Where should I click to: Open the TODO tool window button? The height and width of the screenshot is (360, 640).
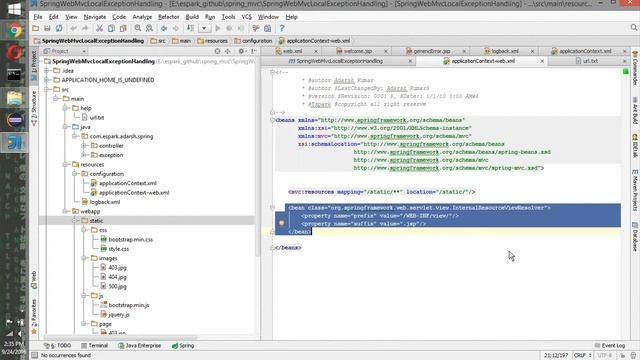[x=58, y=346]
